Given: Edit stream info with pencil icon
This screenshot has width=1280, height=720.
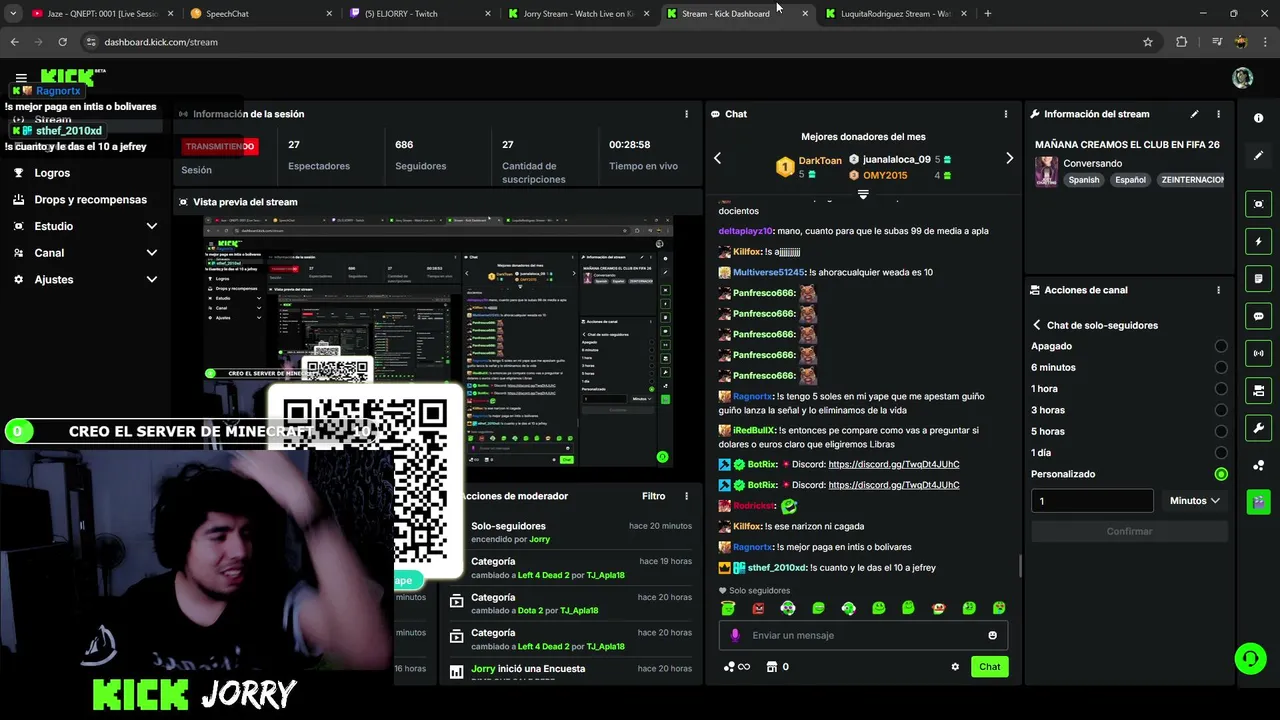Looking at the screenshot, I should tap(1194, 114).
